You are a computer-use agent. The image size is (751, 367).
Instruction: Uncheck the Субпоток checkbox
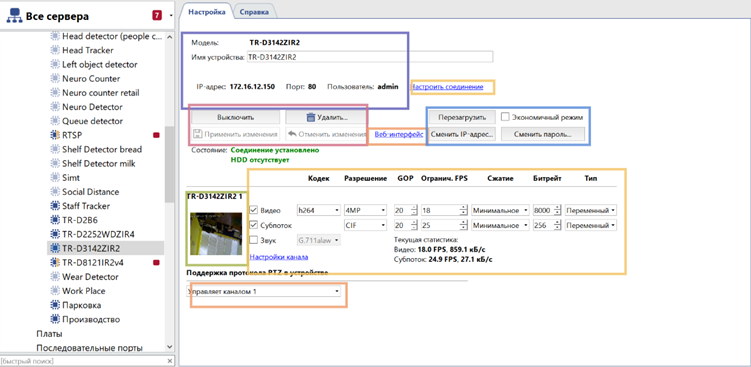(x=255, y=225)
